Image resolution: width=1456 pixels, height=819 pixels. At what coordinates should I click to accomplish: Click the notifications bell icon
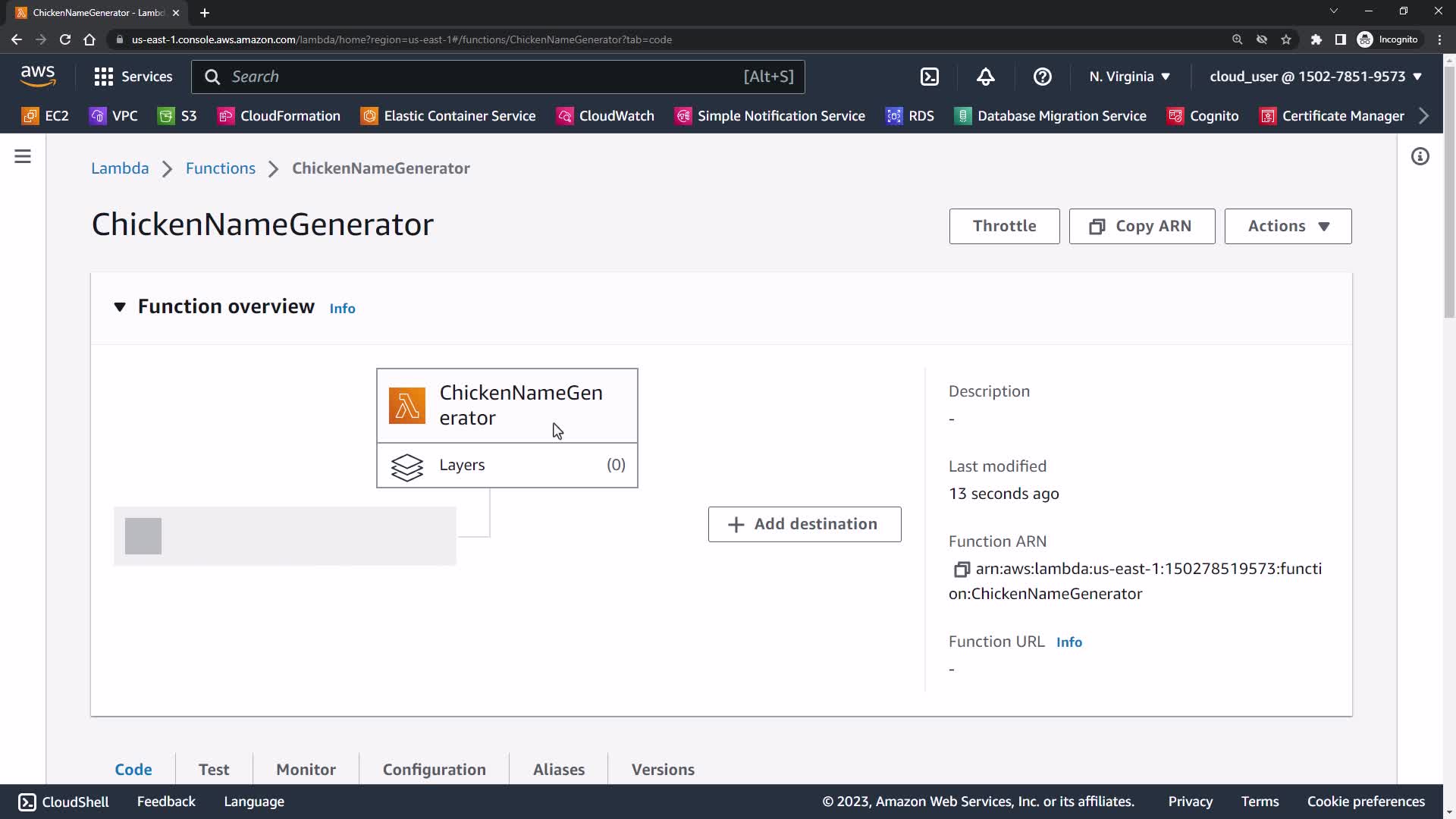click(x=985, y=77)
